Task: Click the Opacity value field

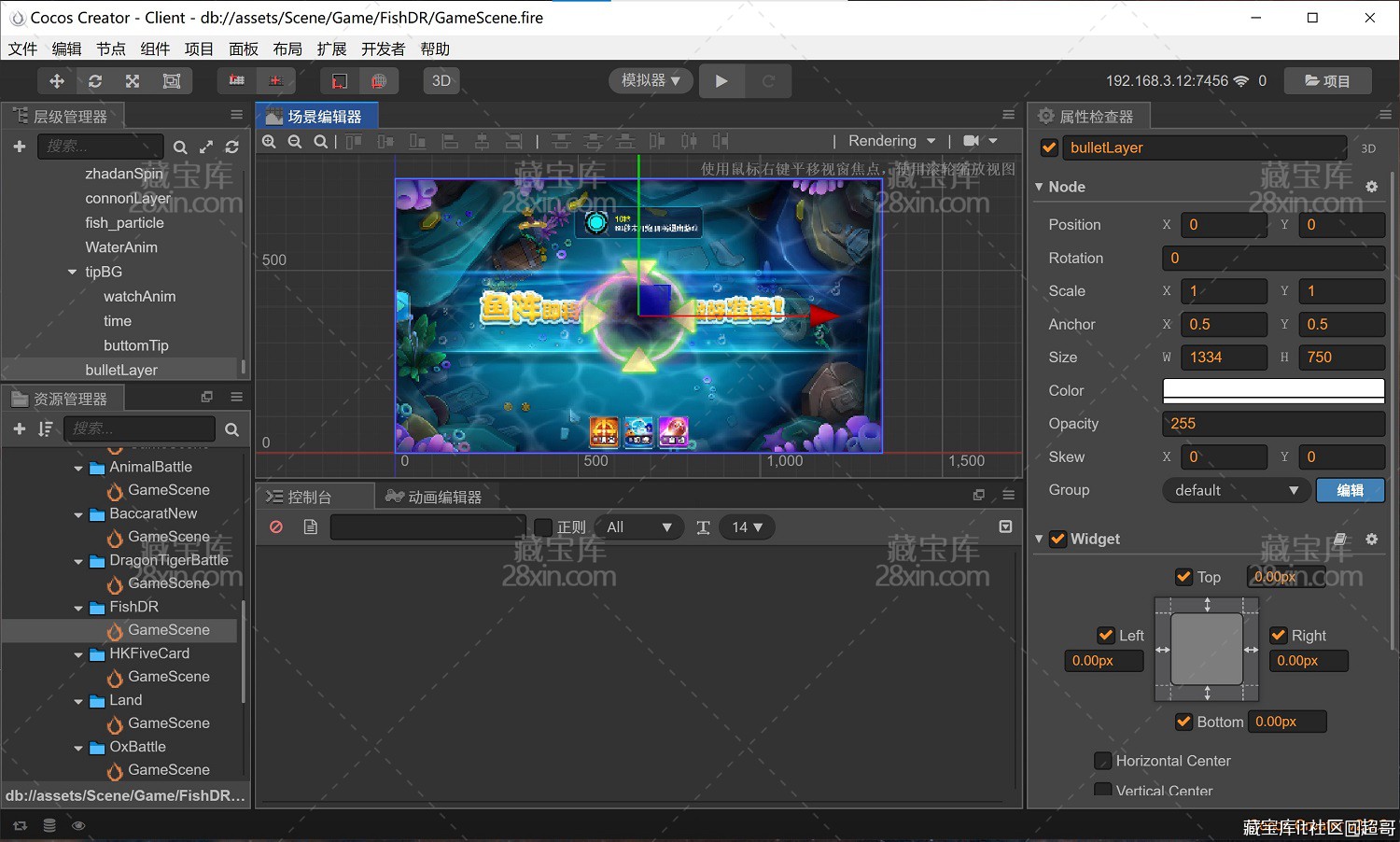Action: pos(1273,424)
